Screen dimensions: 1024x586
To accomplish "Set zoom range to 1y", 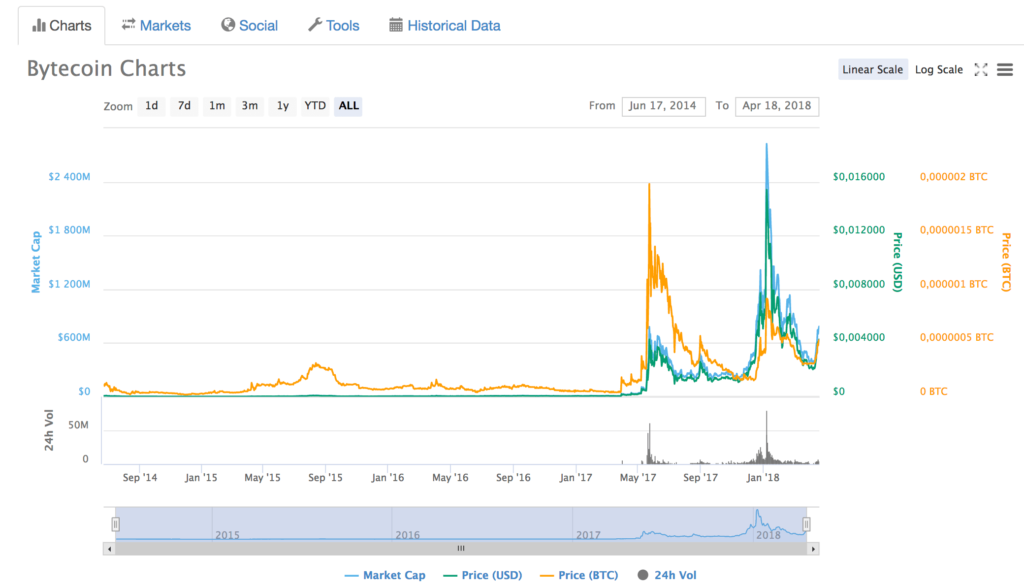I will click(283, 106).
